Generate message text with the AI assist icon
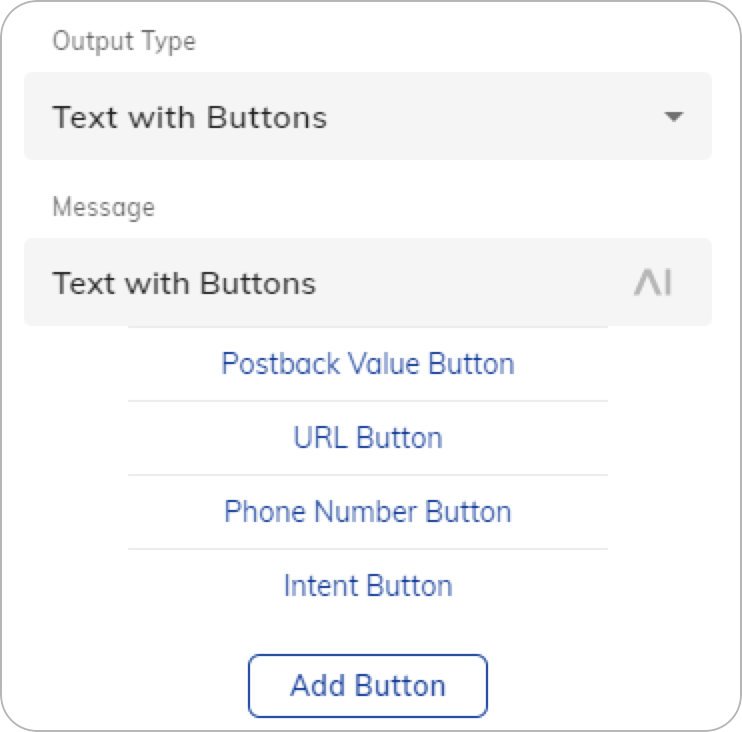This screenshot has width=742, height=732. (653, 282)
